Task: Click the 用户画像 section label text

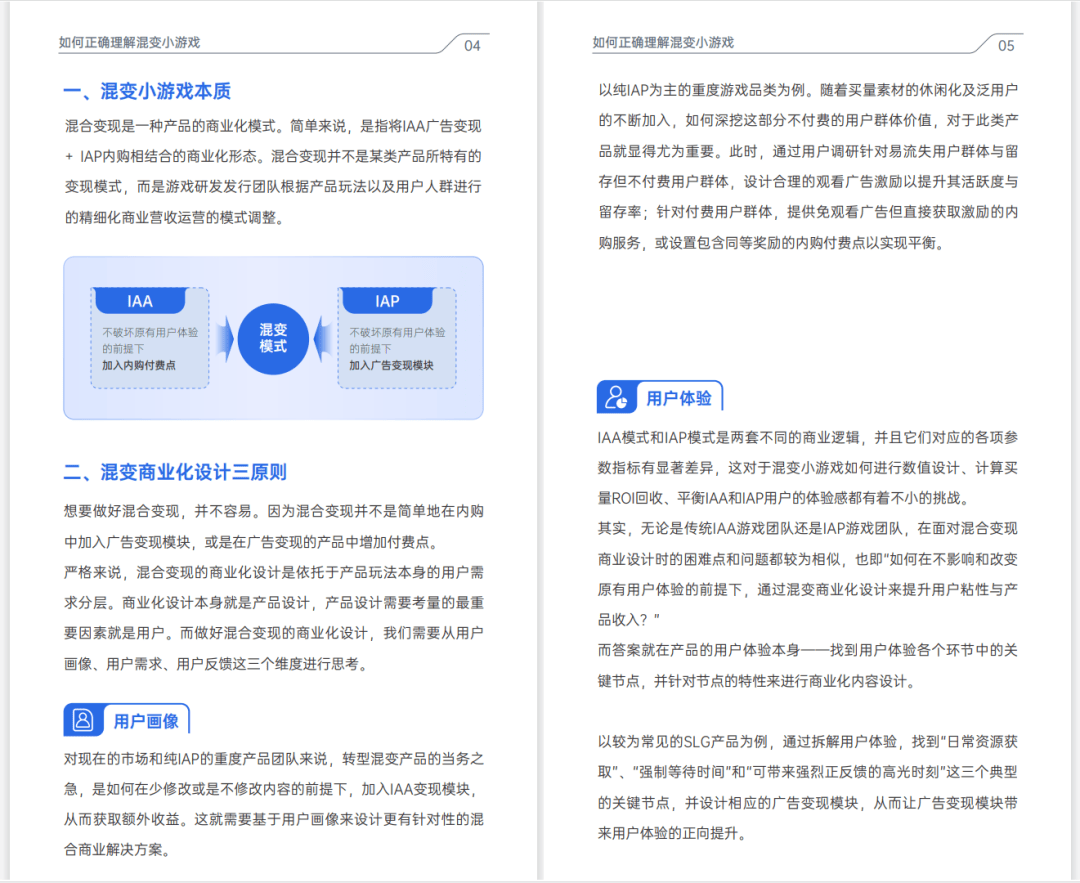Action: pyautogui.click(x=146, y=721)
